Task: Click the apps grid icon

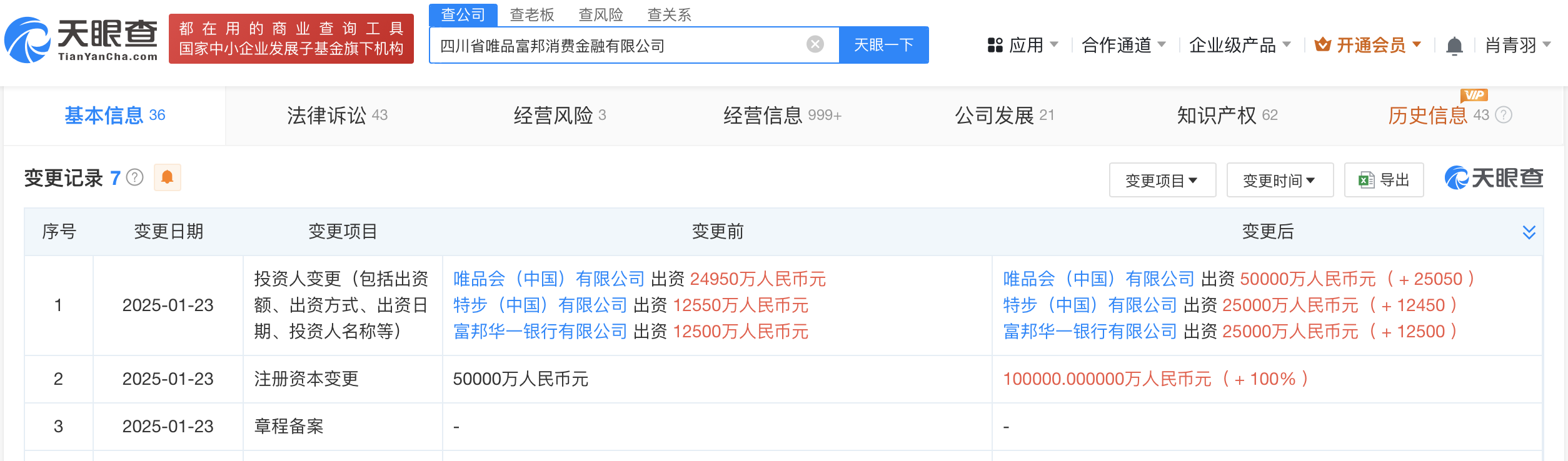Action: tap(995, 45)
